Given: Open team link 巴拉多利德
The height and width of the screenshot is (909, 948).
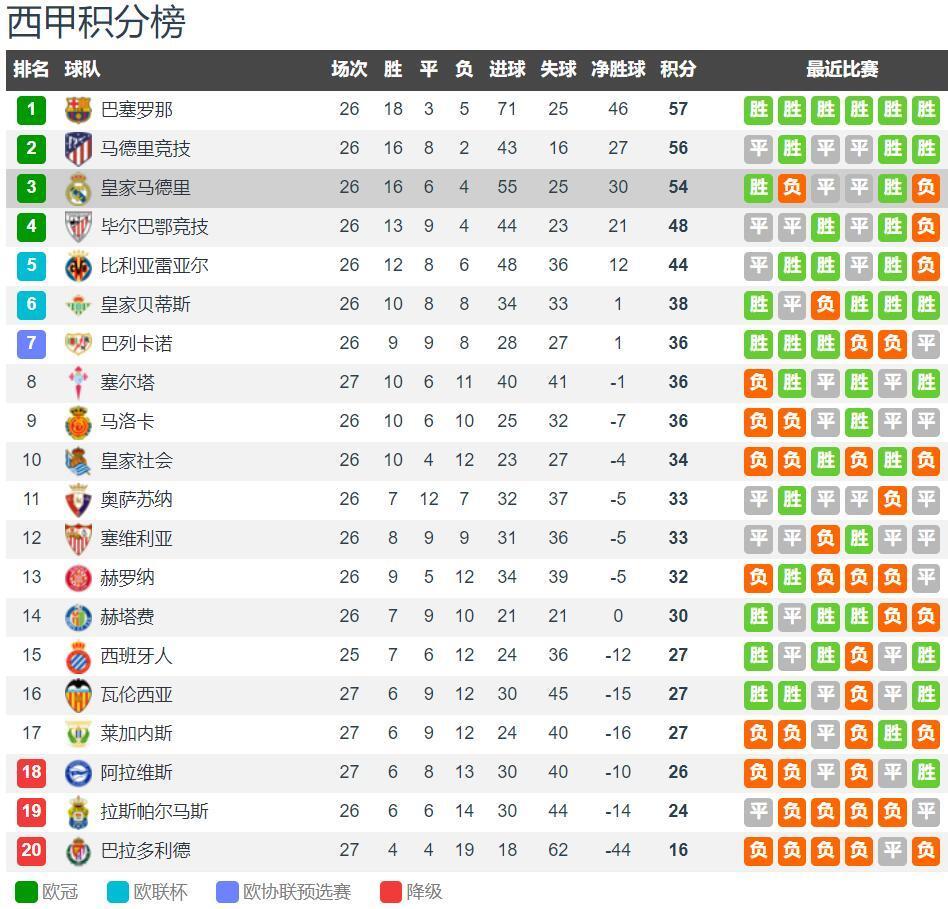Looking at the screenshot, I should click(145, 851).
